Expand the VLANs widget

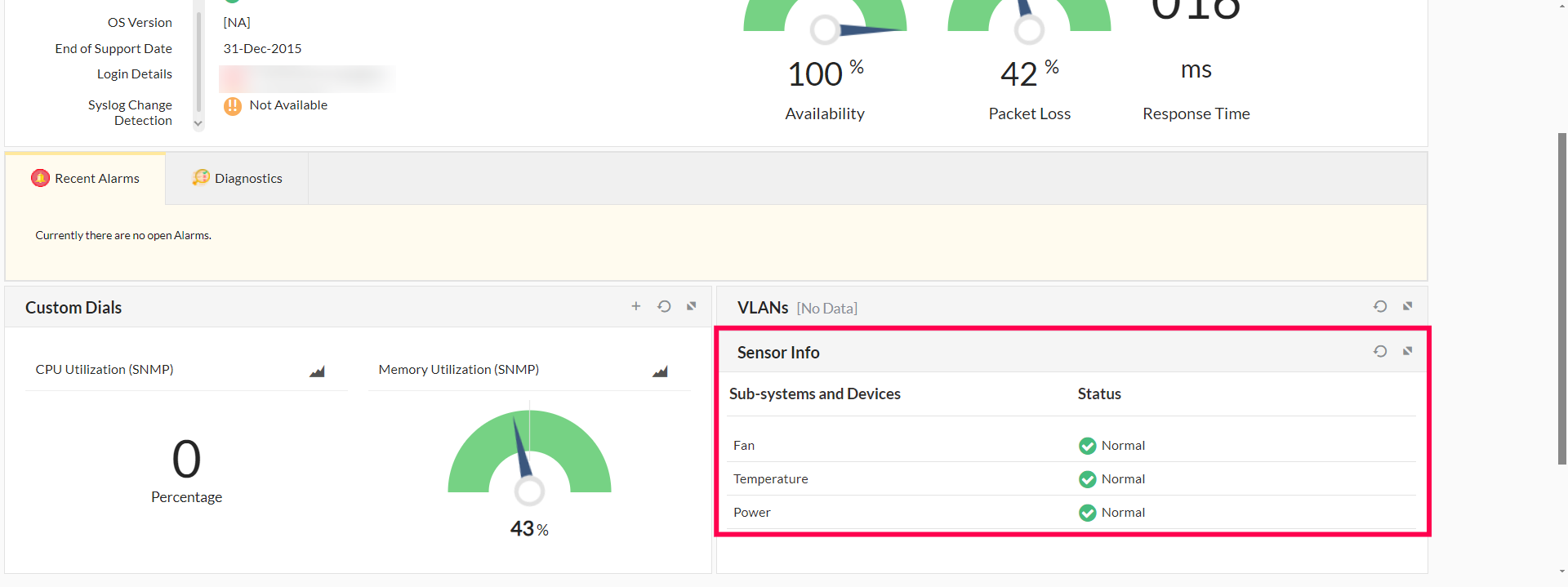click(x=1408, y=306)
